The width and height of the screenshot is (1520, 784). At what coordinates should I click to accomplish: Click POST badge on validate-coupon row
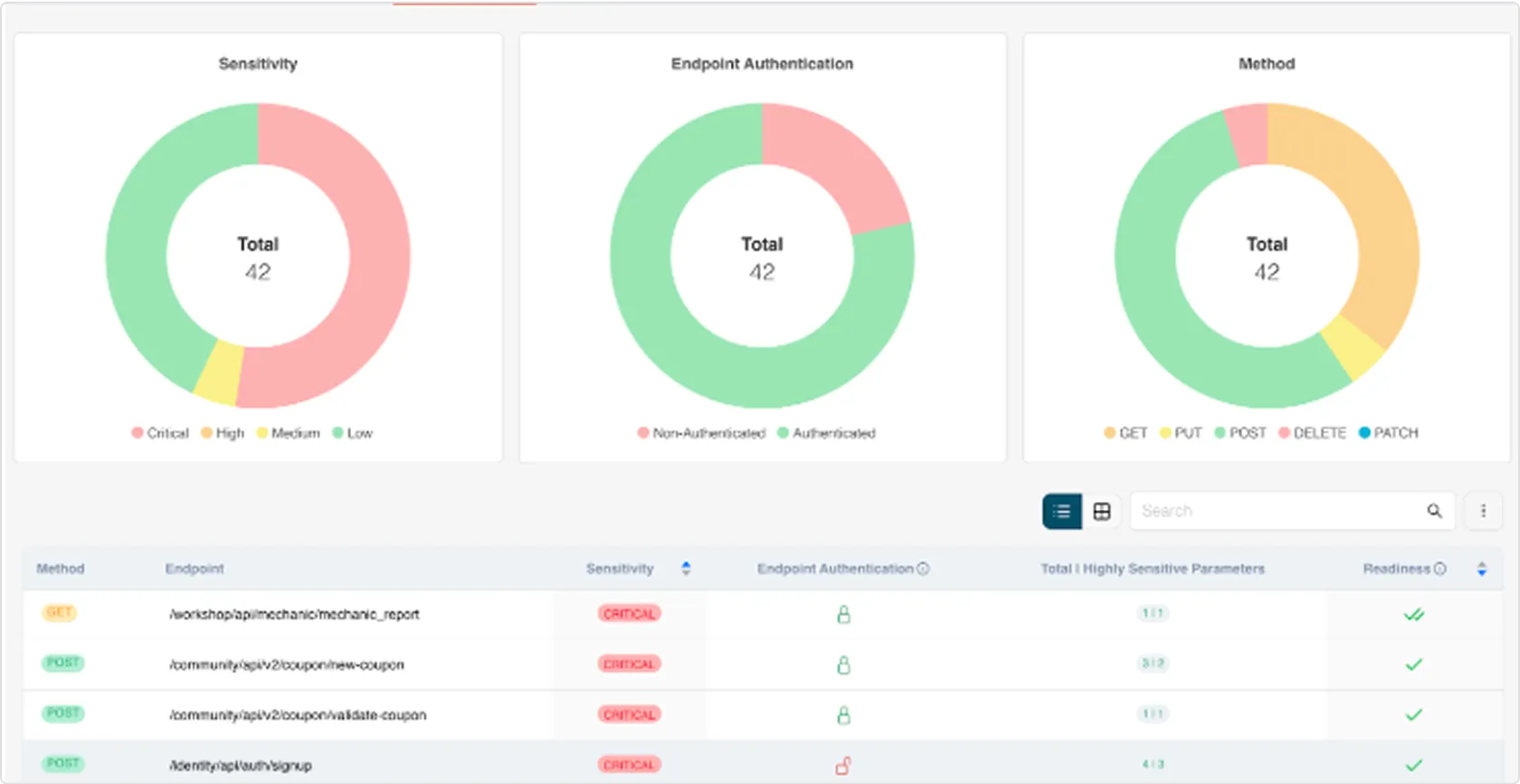tap(62, 713)
